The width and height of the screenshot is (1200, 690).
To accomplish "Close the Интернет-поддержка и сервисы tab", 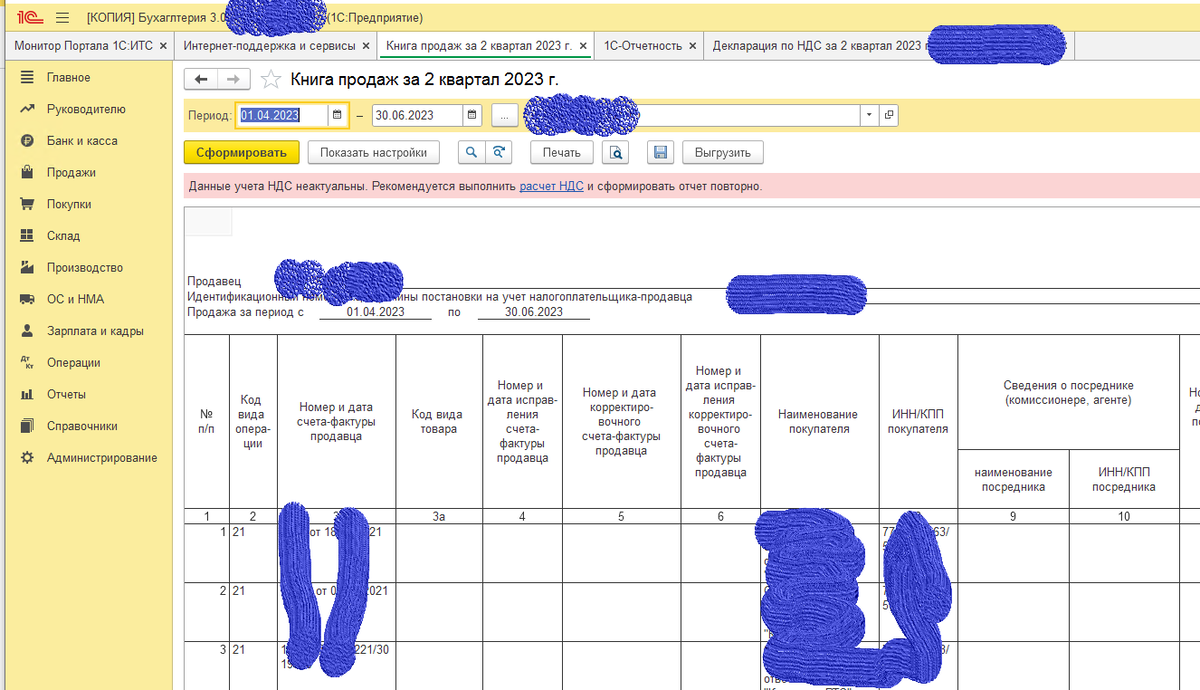I will [365, 46].
